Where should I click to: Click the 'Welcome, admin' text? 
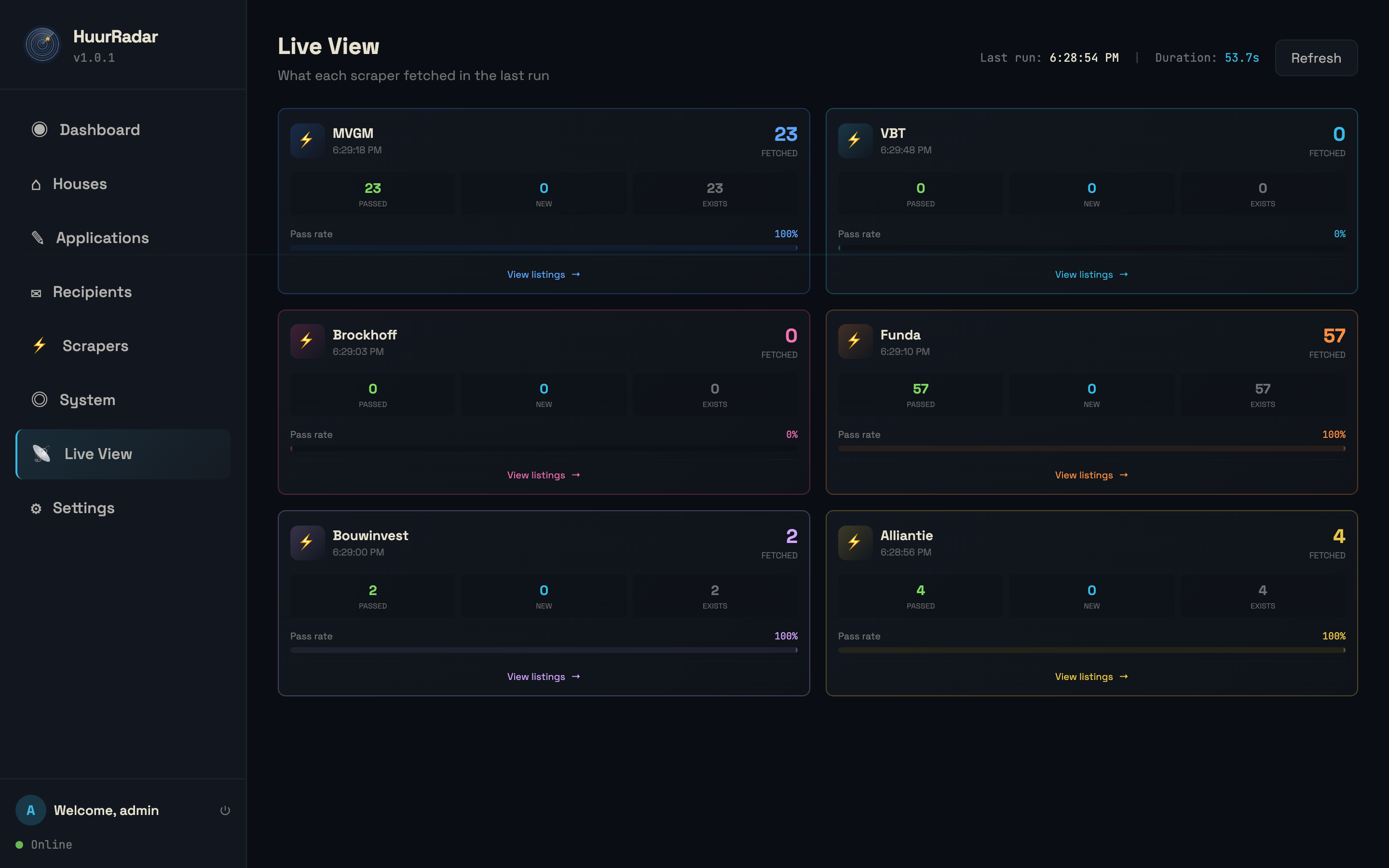[106, 810]
